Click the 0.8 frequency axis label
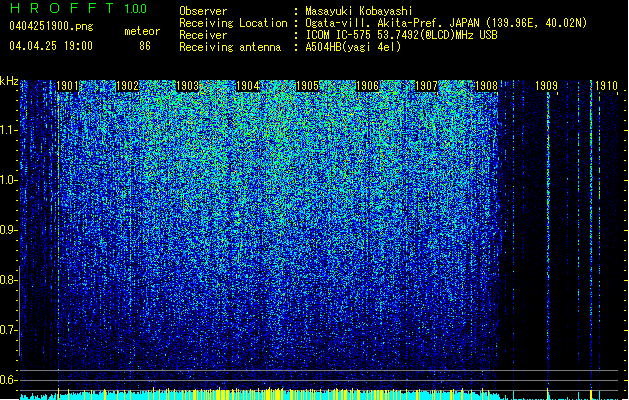629x400 pixels. click(x=8, y=280)
